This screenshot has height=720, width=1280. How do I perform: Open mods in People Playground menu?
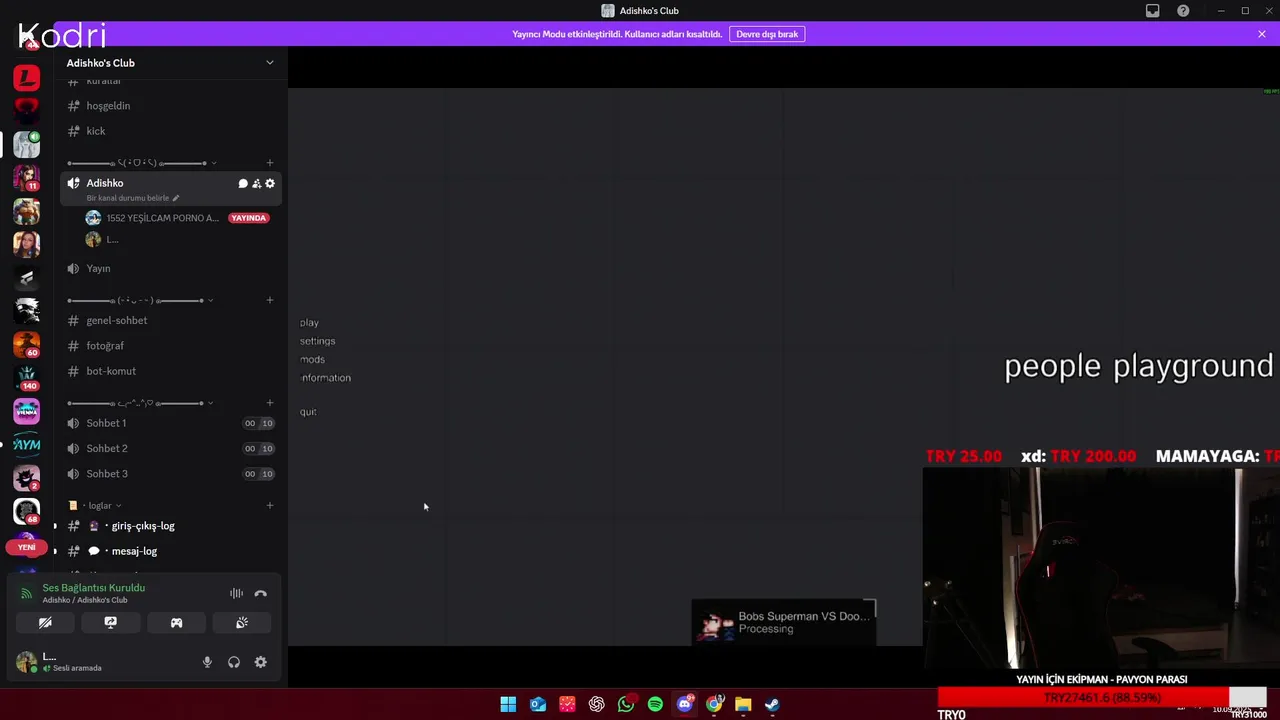coord(312,359)
